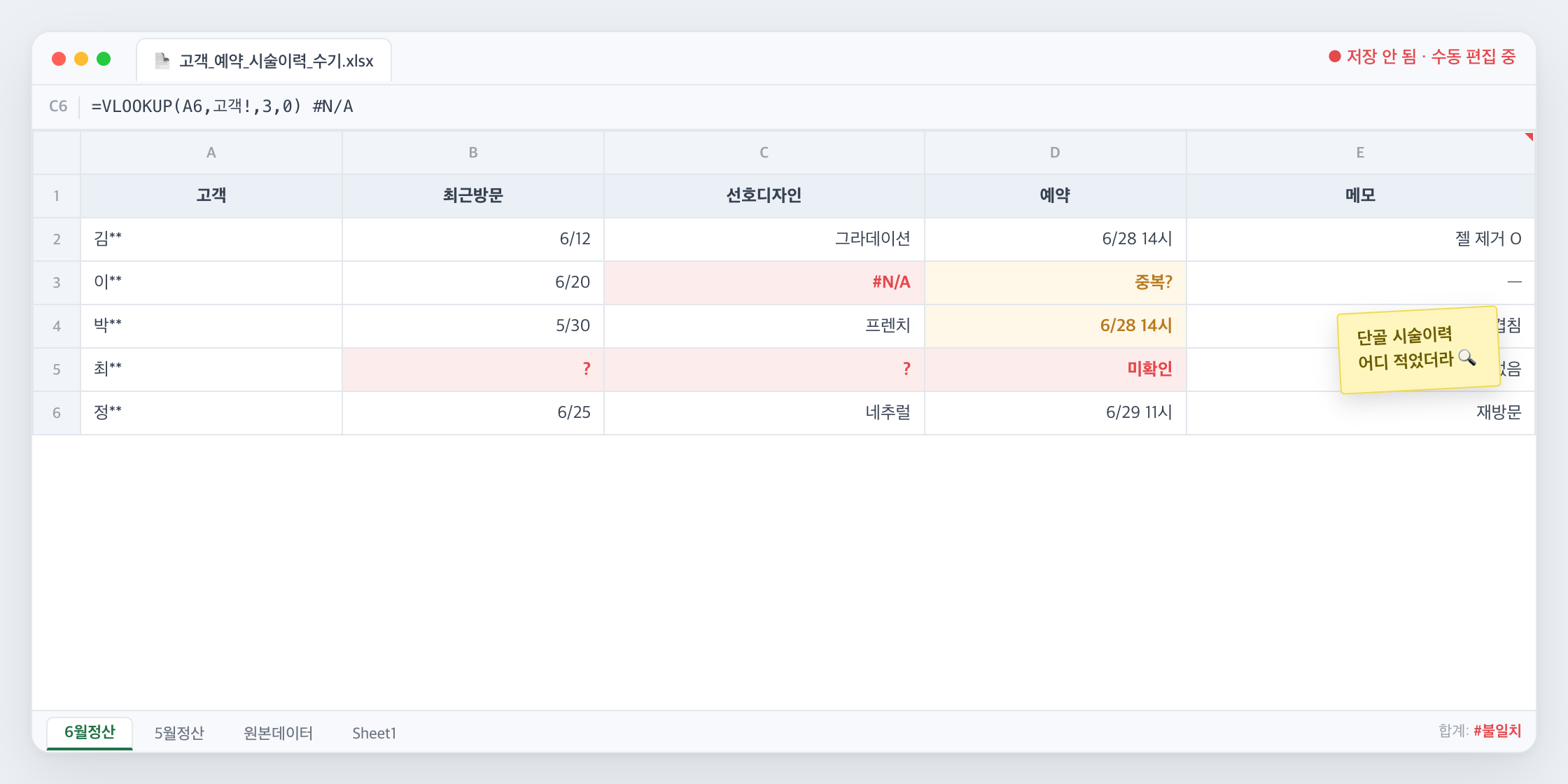Select the 6/12 visit date cell

point(473,239)
